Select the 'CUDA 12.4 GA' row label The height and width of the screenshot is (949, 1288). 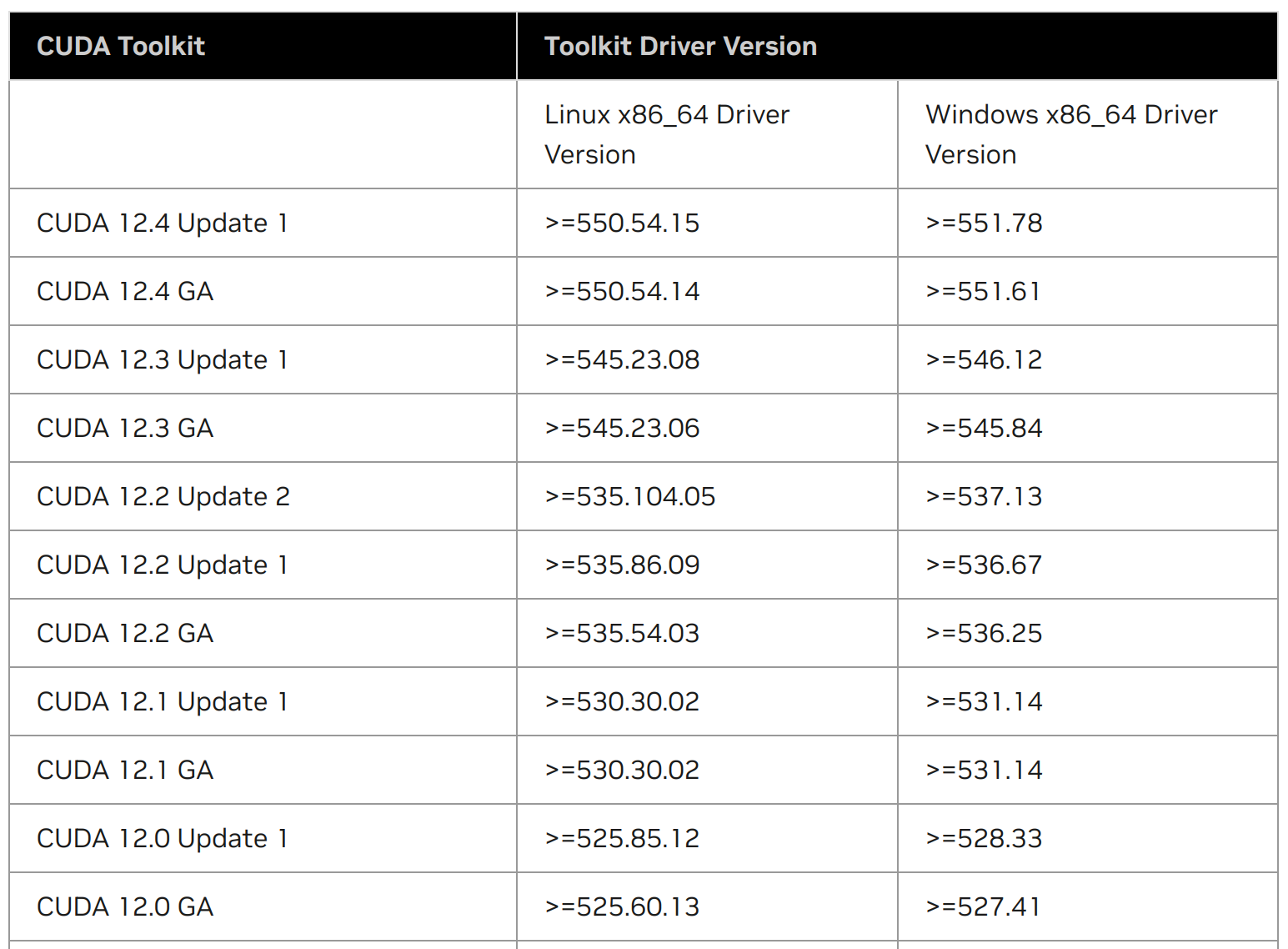click(125, 291)
